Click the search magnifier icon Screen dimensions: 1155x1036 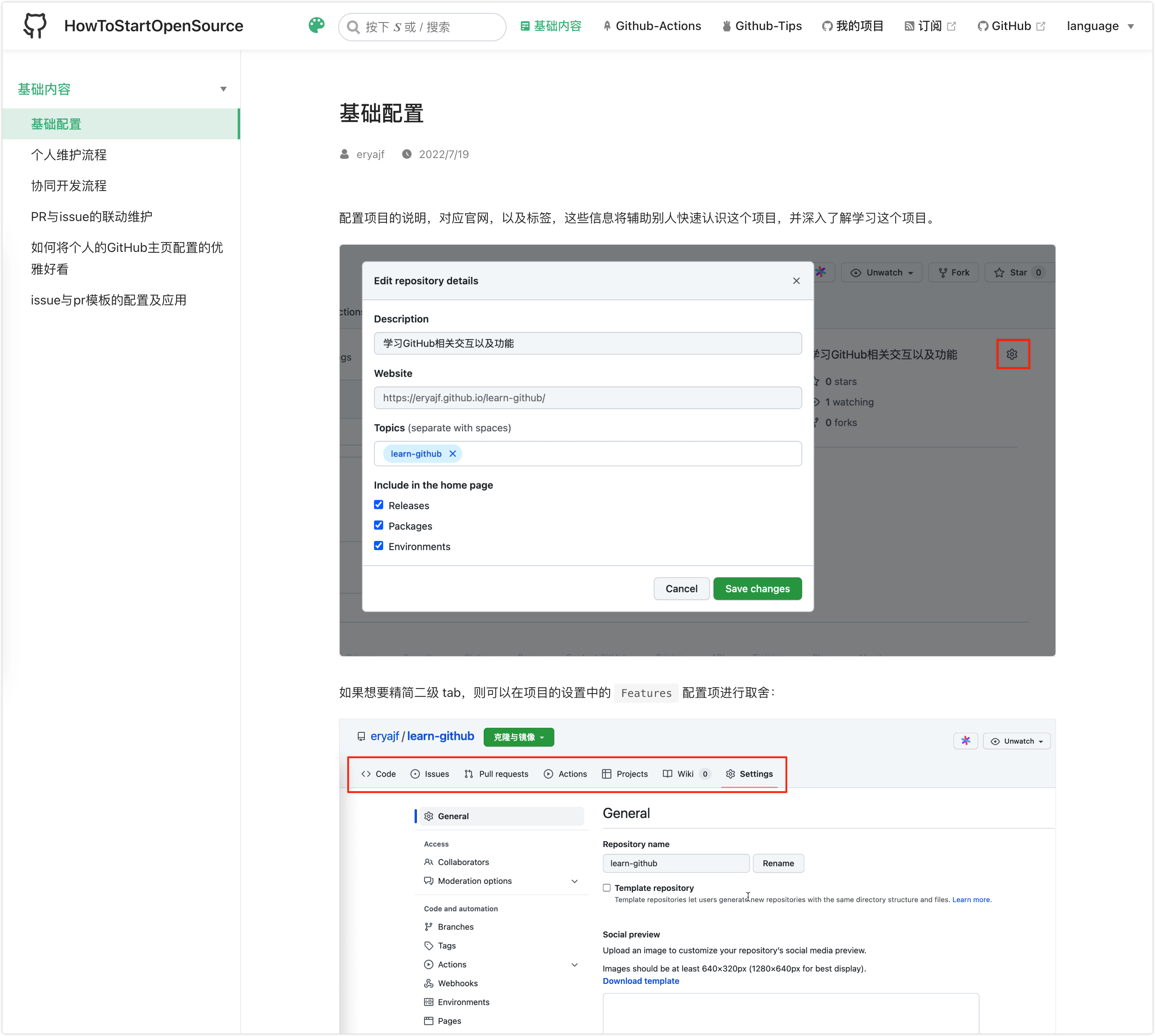(x=353, y=28)
